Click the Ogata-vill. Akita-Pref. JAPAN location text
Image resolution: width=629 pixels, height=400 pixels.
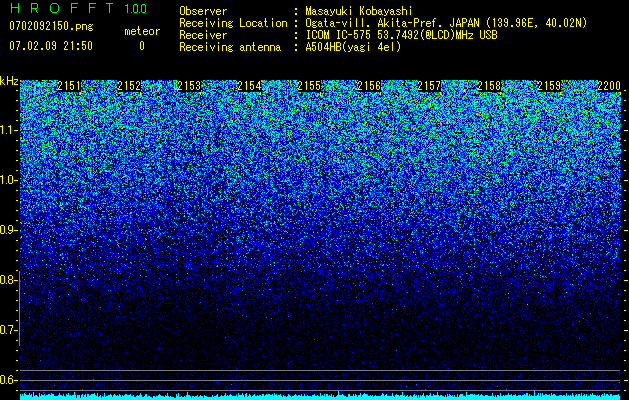click(446, 23)
